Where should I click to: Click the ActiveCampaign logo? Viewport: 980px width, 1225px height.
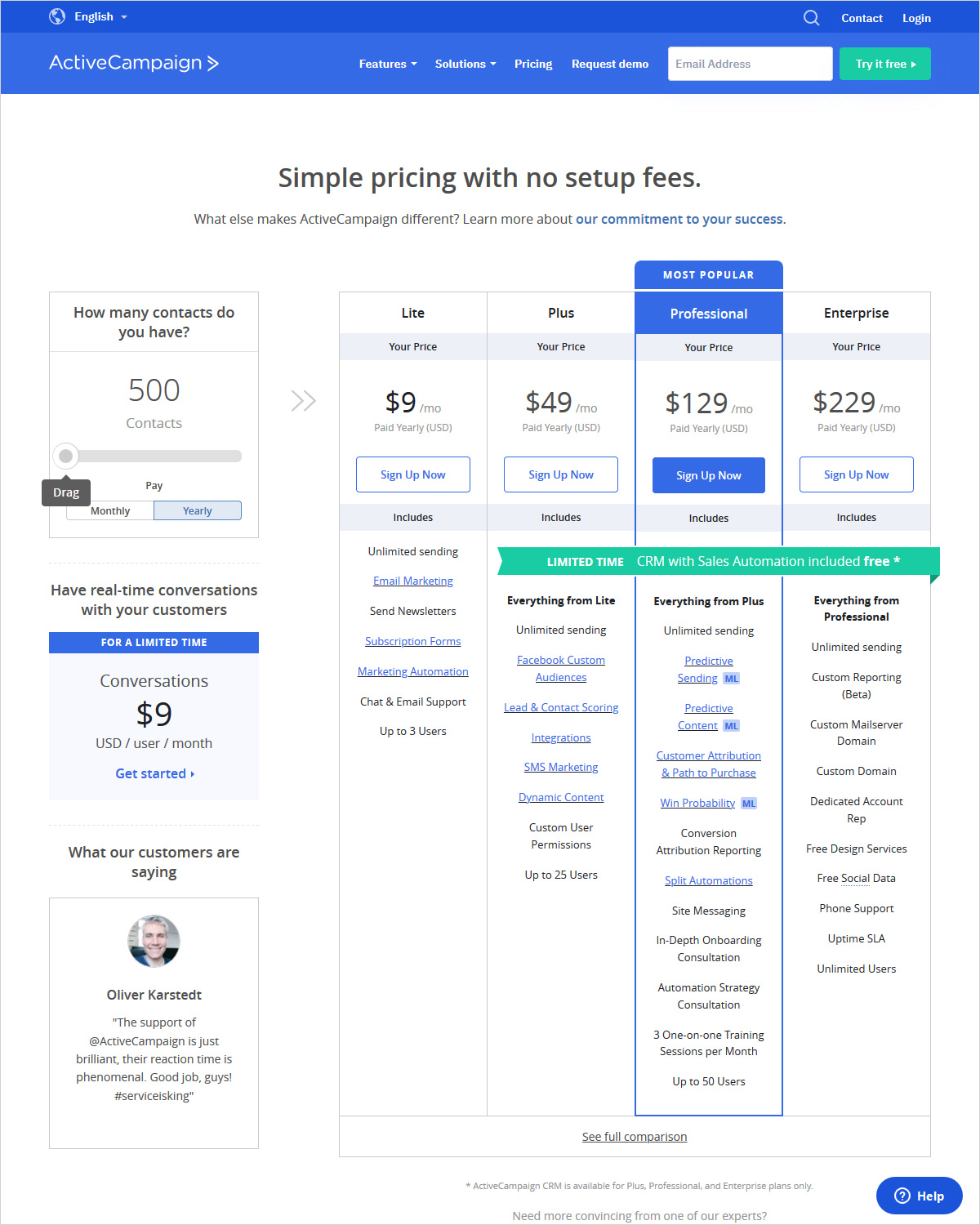click(x=134, y=63)
